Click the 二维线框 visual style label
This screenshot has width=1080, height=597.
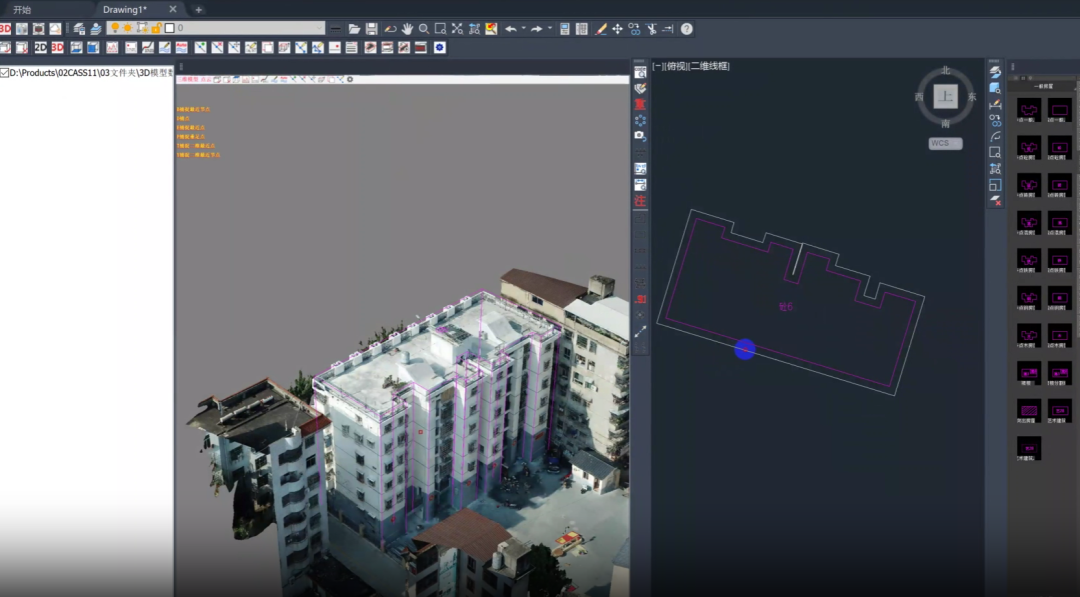[x=710, y=66]
